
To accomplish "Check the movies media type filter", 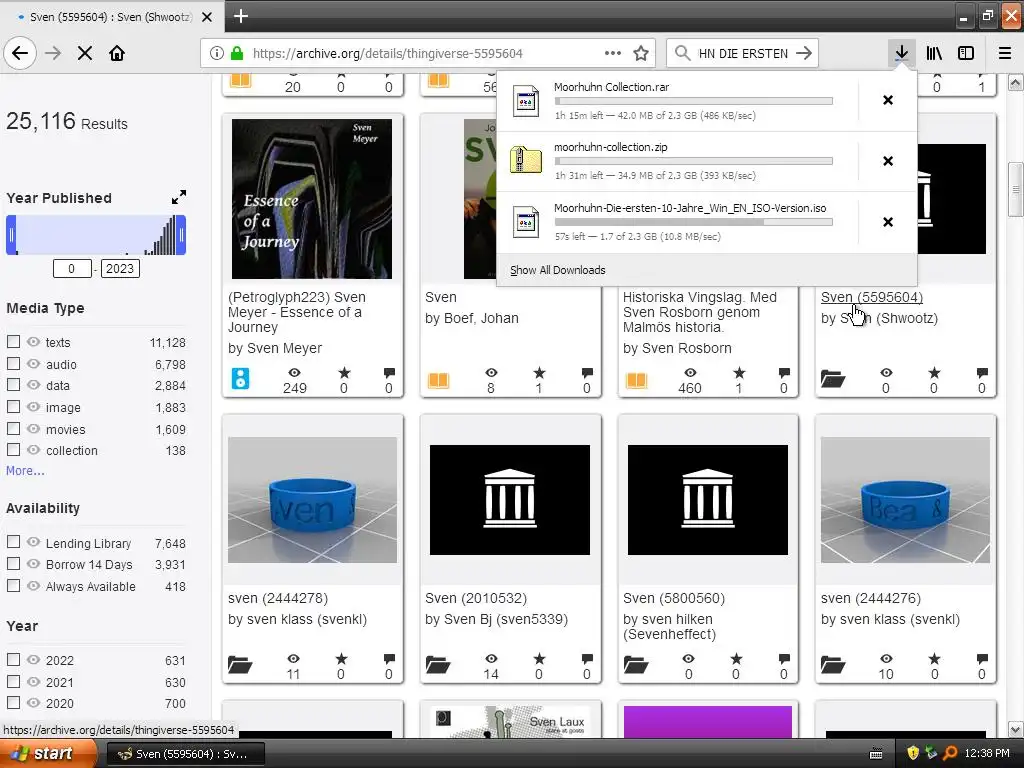I will (x=13, y=429).
